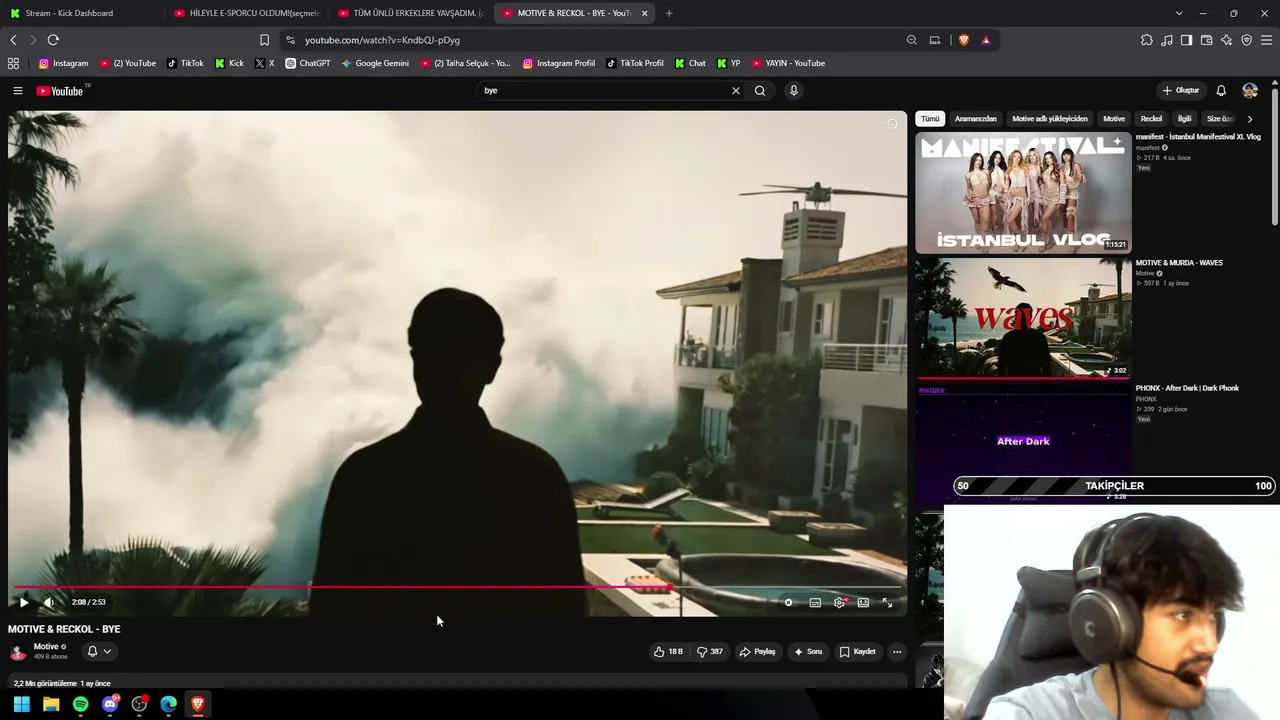Click the page vertical scrollbar
The height and width of the screenshot is (720, 1280).
click(x=1275, y=155)
